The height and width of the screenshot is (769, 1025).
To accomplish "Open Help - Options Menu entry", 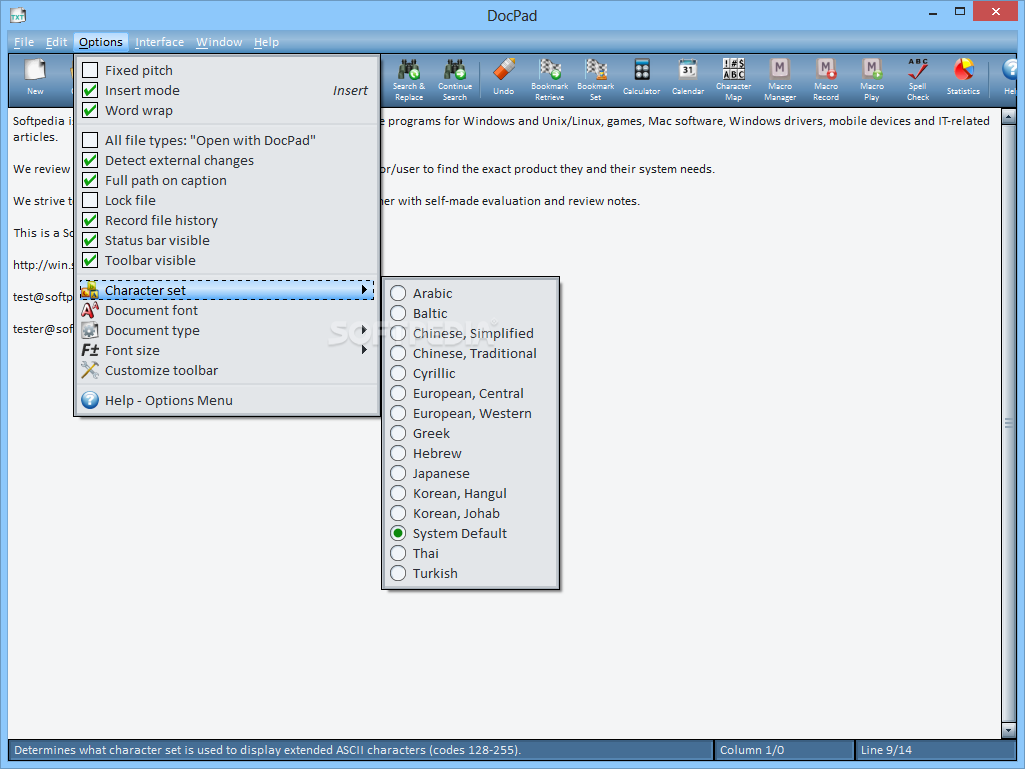I will tap(227, 401).
